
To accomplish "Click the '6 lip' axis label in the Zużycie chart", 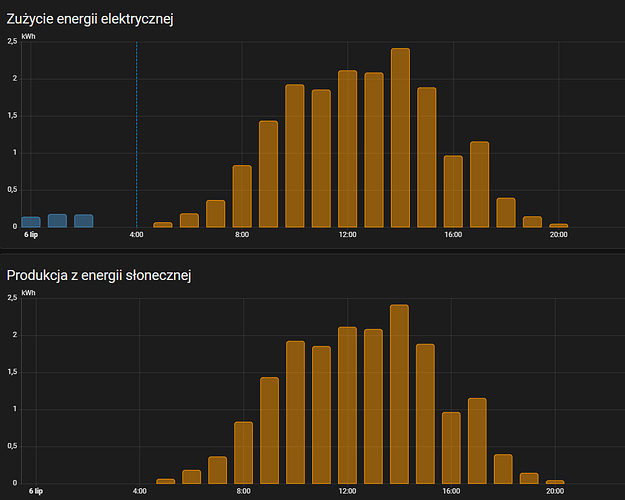I will 31,235.
